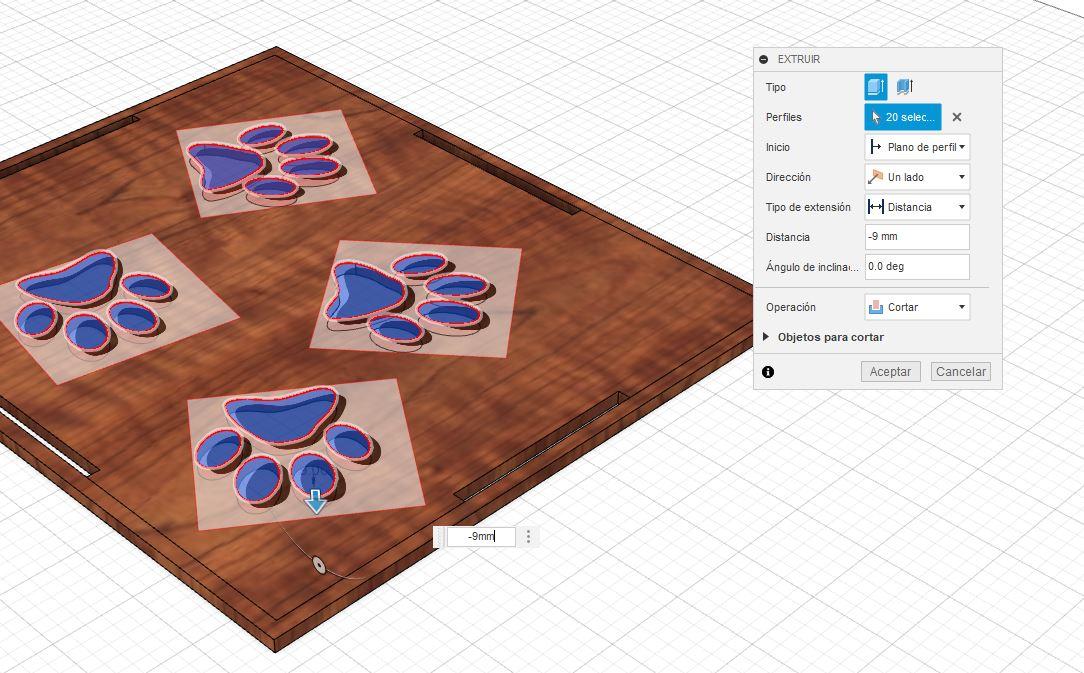
Task: Click the 'Operación' label
Action: (791, 307)
